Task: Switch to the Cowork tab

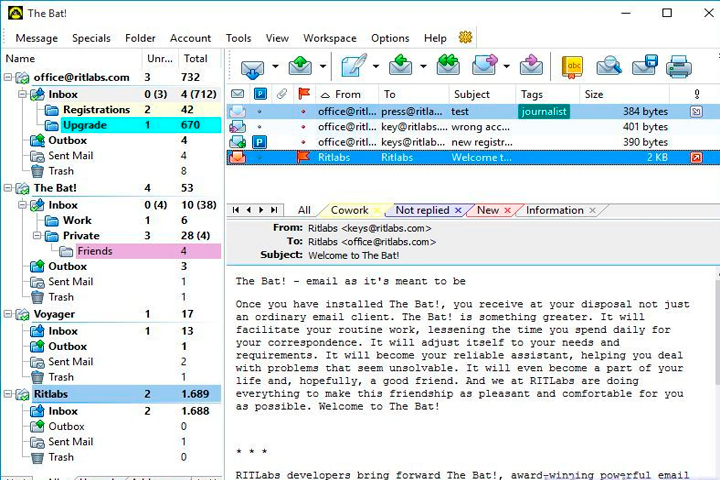Action: pos(349,210)
